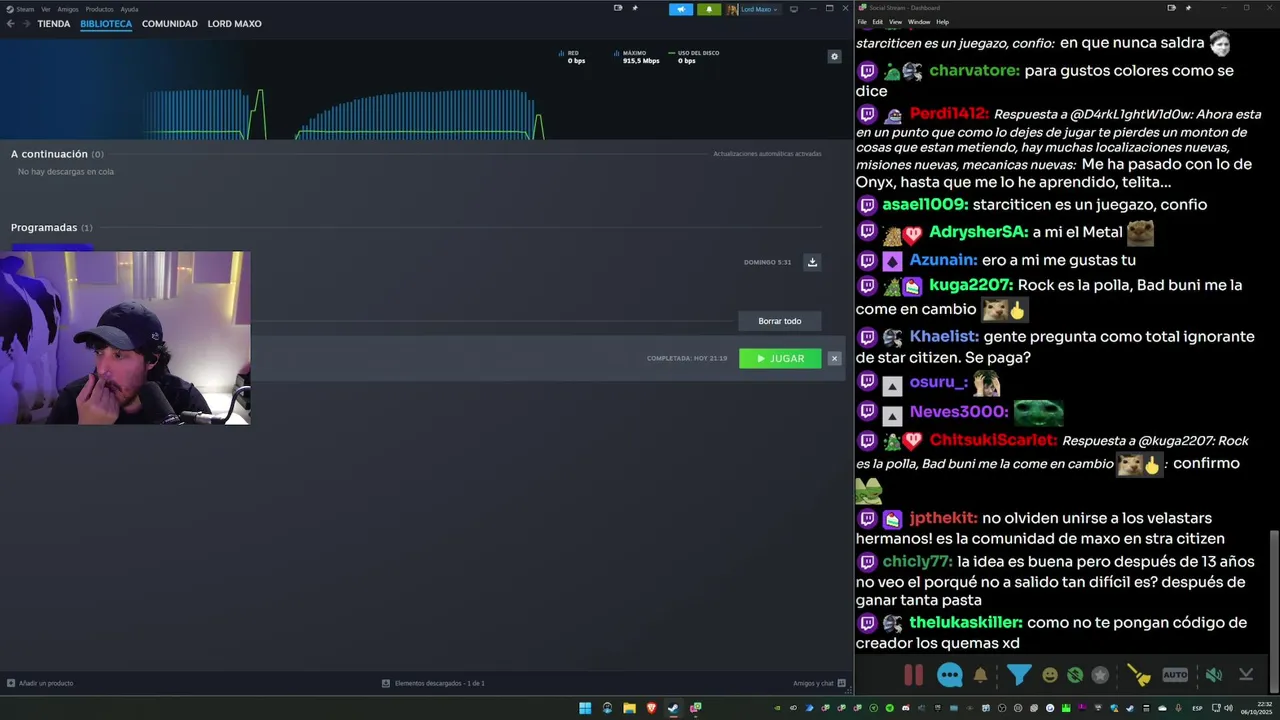
Task: Click the green JUGAR button
Action: click(780, 358)
